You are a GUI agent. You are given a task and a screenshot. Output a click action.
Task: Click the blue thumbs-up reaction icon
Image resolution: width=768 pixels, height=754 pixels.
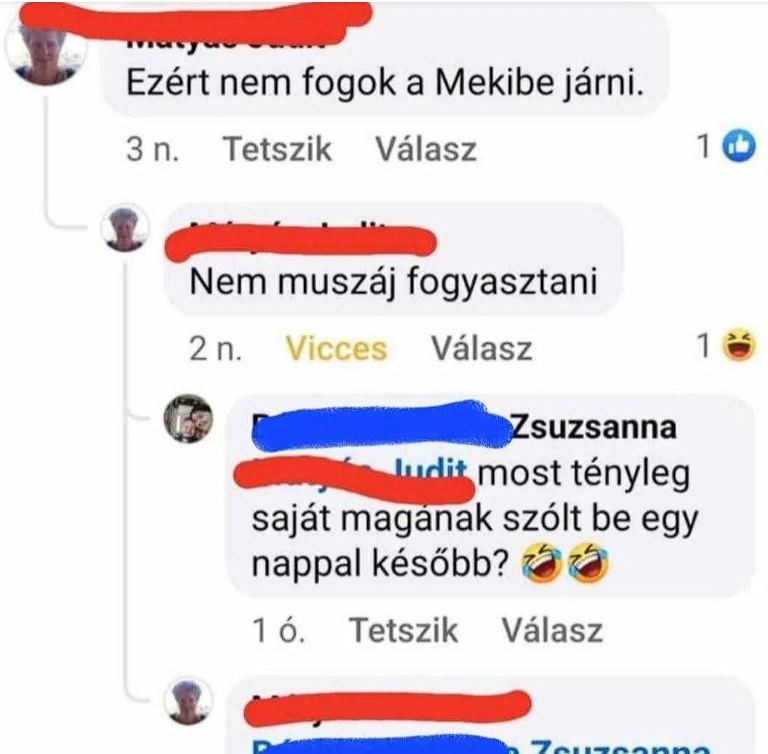[x=740, y=146]
